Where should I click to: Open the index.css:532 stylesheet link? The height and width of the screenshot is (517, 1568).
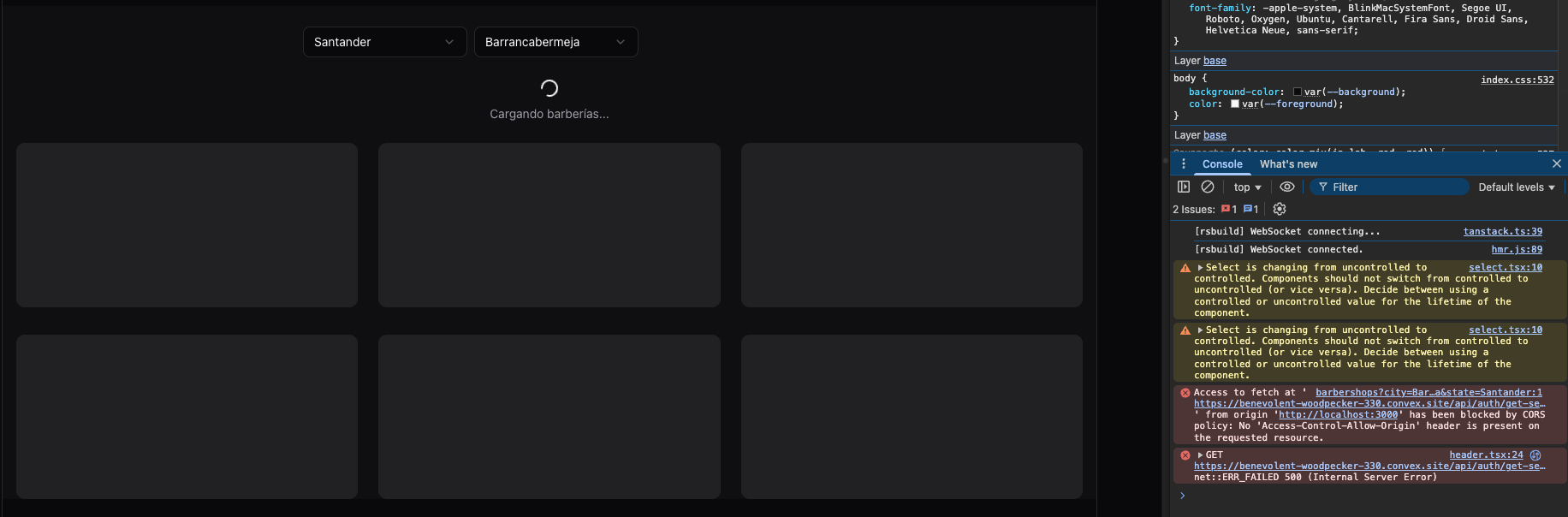pyautogui.click(x=1518, y=80)
